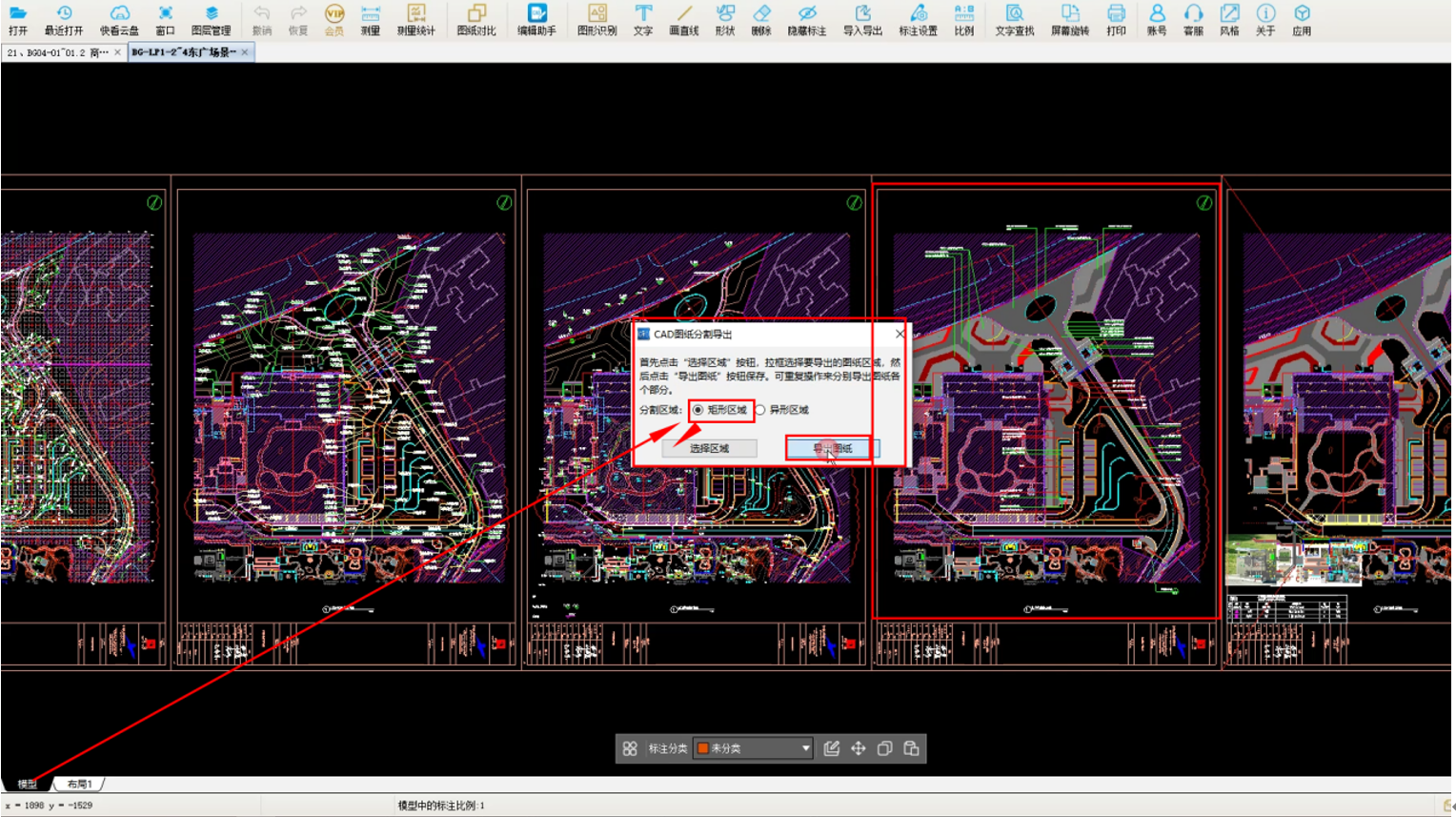Image resolution: width=1456 pixels, height=817 pixels.
Task: Open the 图层管理 layer manager
Action: pos(211,19)
